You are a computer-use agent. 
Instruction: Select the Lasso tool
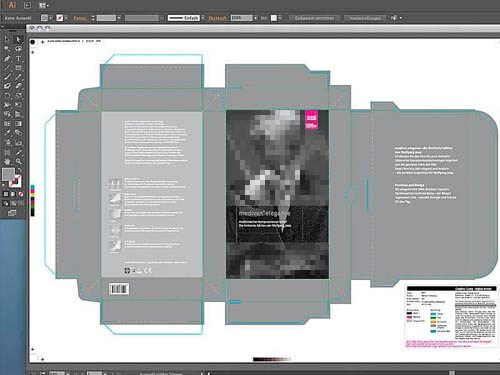click(x=18, y=49)
